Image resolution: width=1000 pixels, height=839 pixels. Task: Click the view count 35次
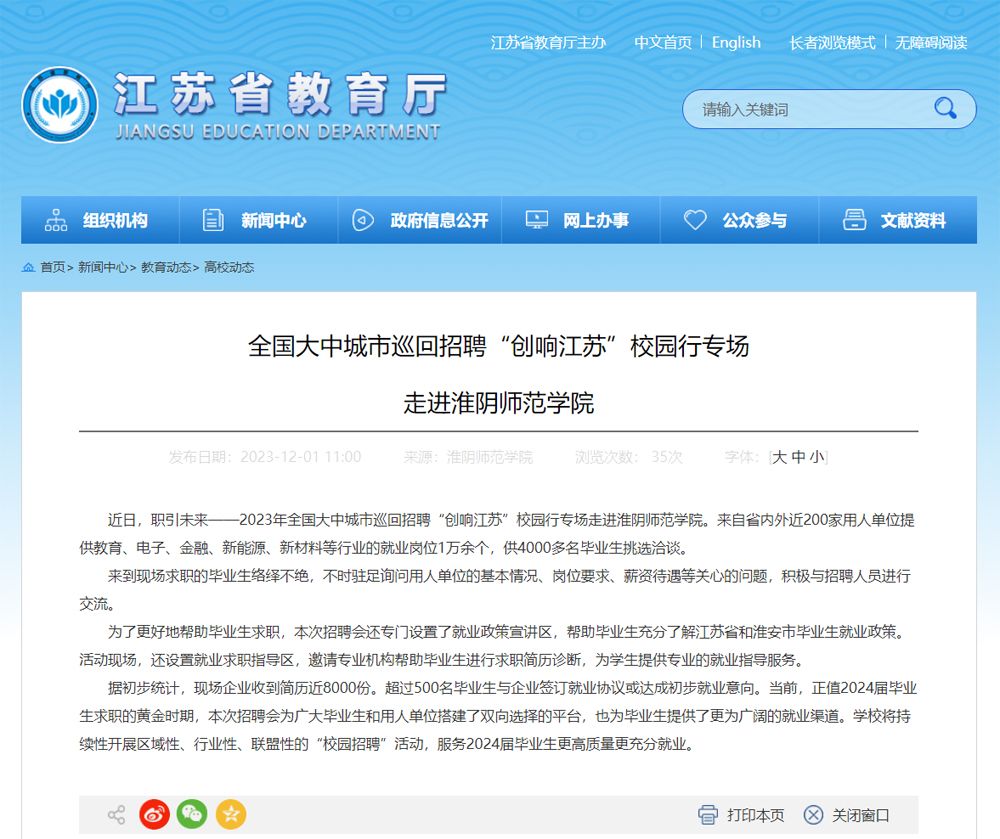pyautogui.click(x=666, y=457)
